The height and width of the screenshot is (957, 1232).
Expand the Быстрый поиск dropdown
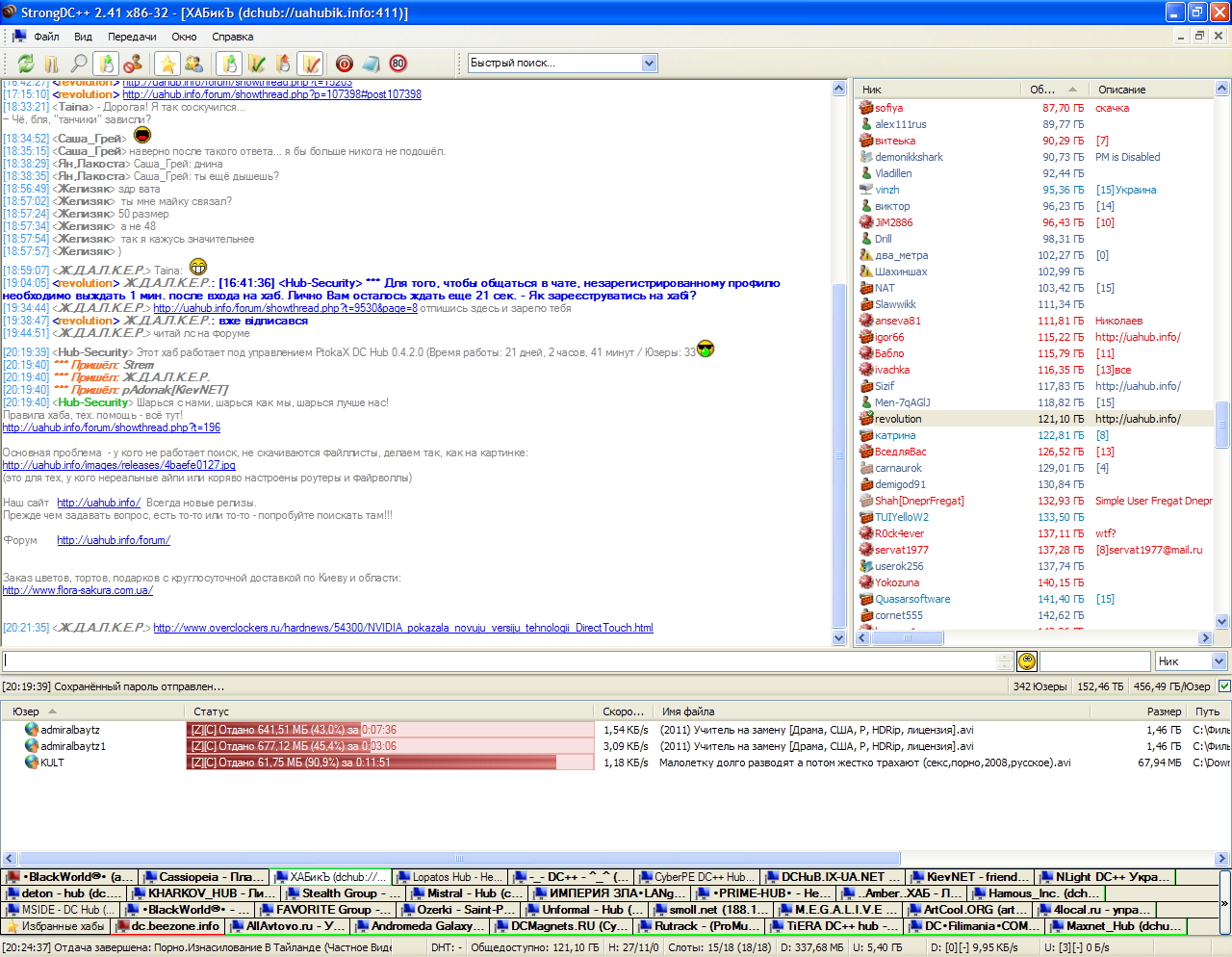coord(649,64)
